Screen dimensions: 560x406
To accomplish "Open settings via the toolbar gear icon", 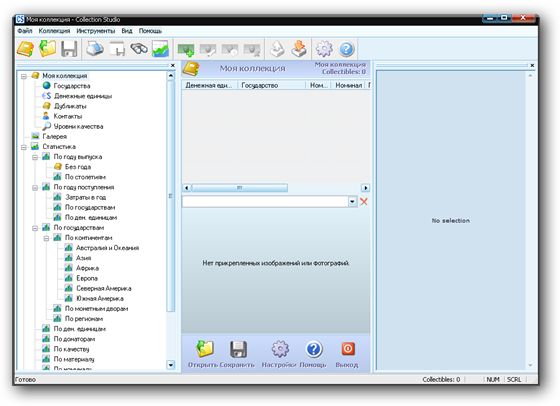I will point(324,49).
